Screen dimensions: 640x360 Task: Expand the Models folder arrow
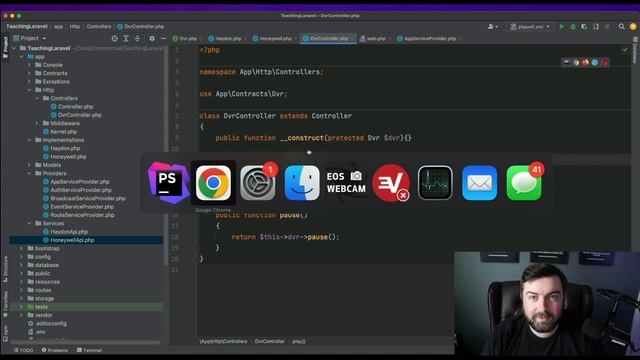[29, 165]
